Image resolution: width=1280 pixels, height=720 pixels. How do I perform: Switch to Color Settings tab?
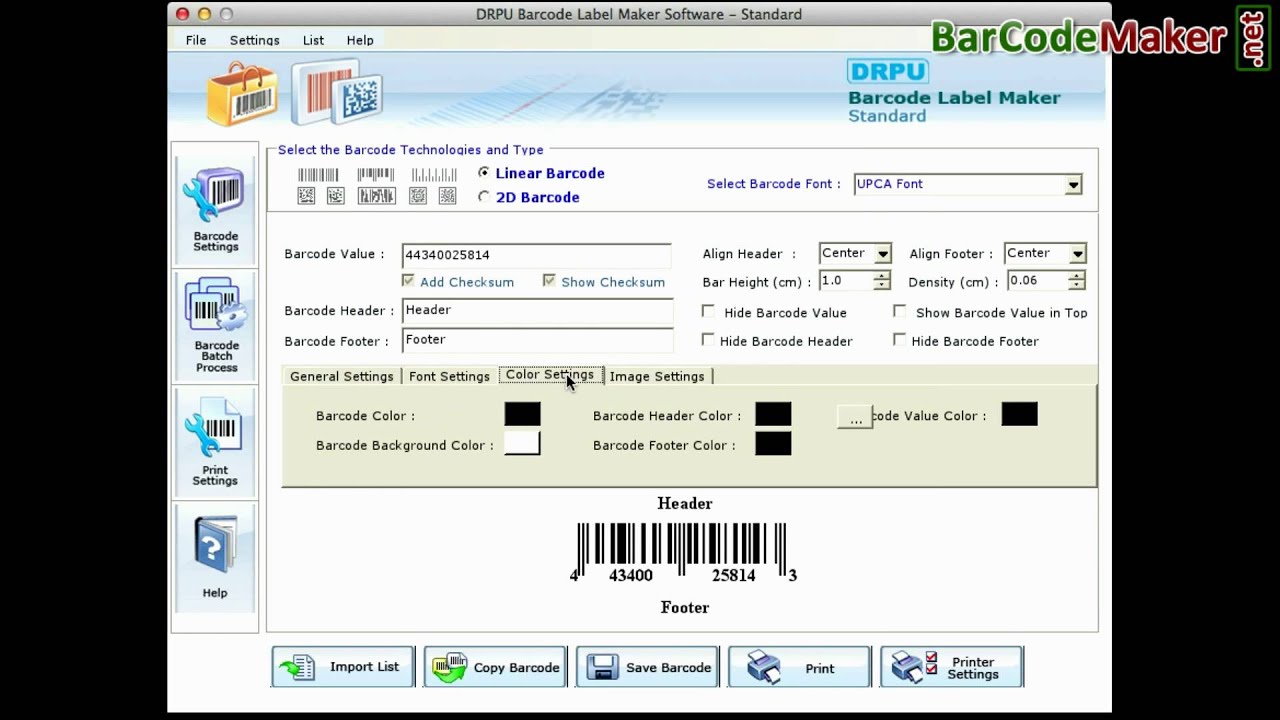(550, 375)
